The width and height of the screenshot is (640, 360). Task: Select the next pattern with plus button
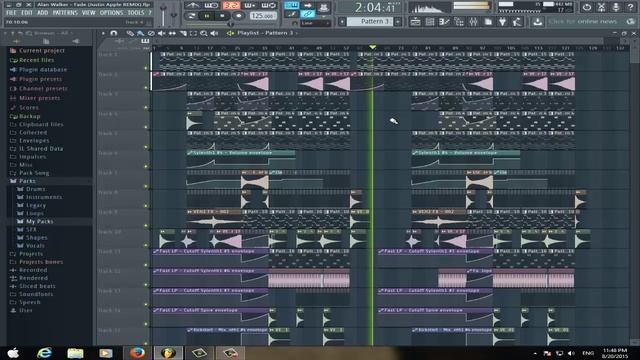pyautogui.click(x=398, y=22)
